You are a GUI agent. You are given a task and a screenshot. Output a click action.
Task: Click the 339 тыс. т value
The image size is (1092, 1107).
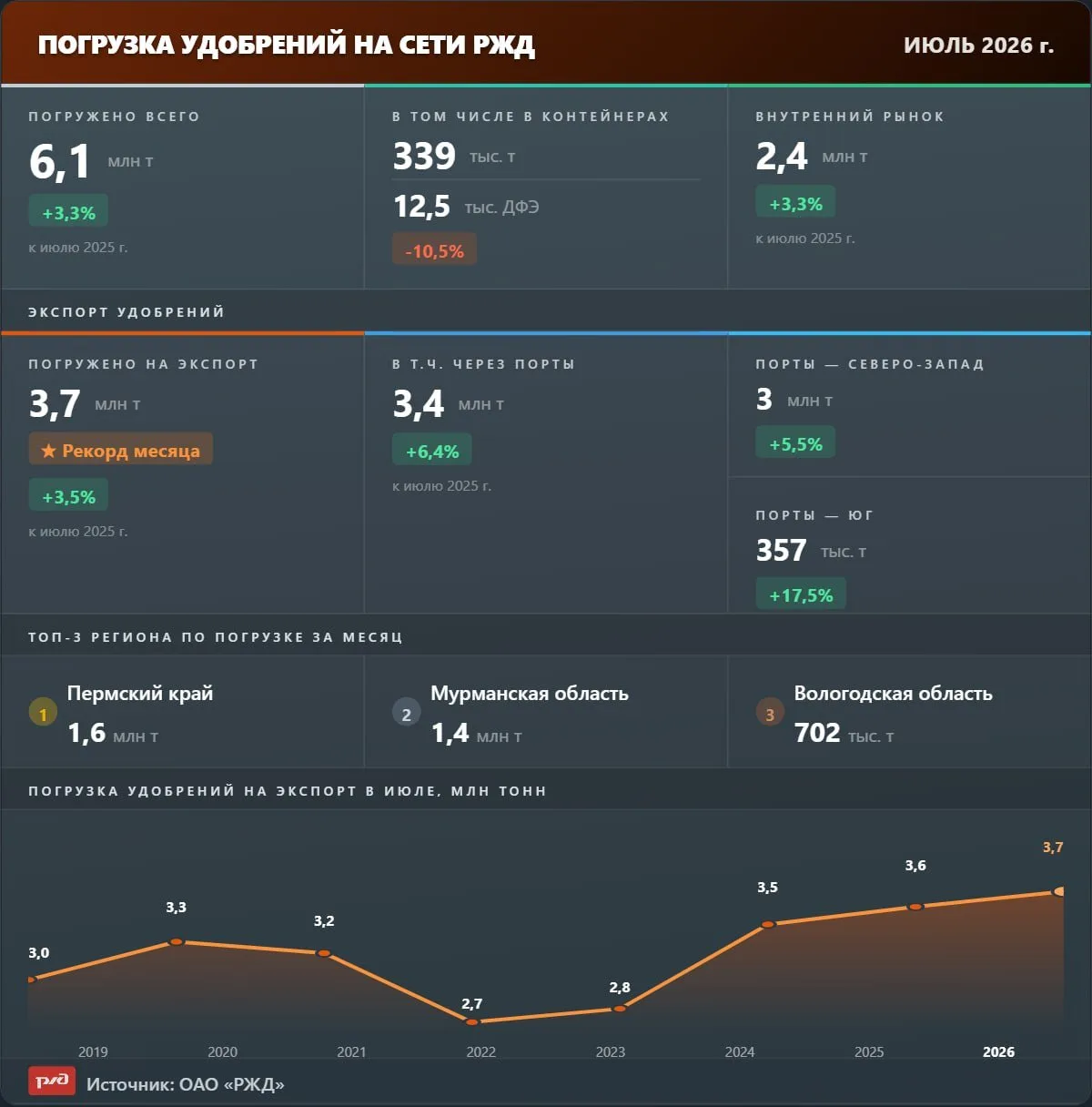click(x=454, y=157)
